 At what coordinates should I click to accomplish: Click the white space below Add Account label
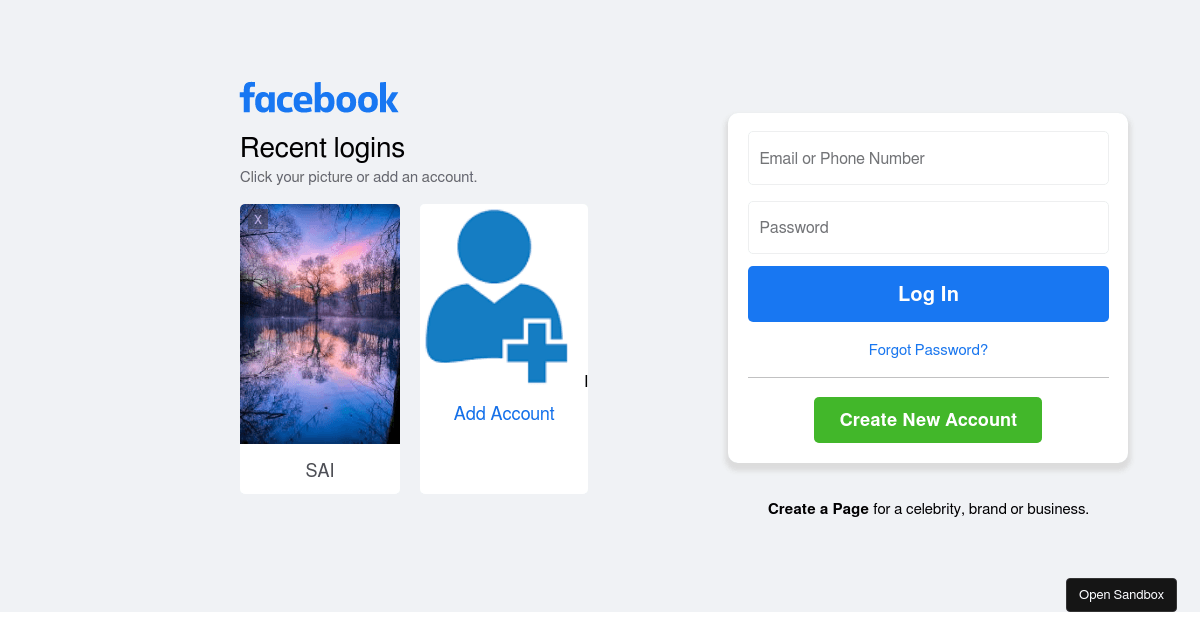click(x=504, y=462)
